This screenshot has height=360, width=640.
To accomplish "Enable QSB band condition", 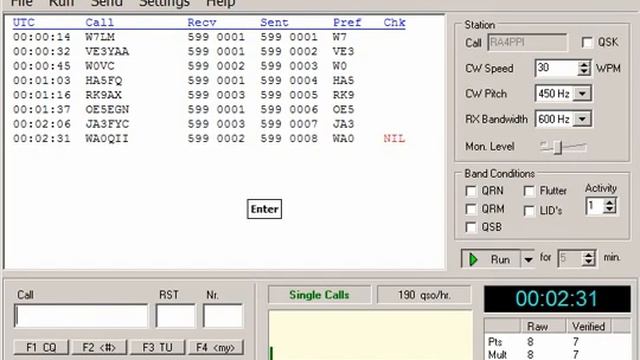I will point(471,227).
